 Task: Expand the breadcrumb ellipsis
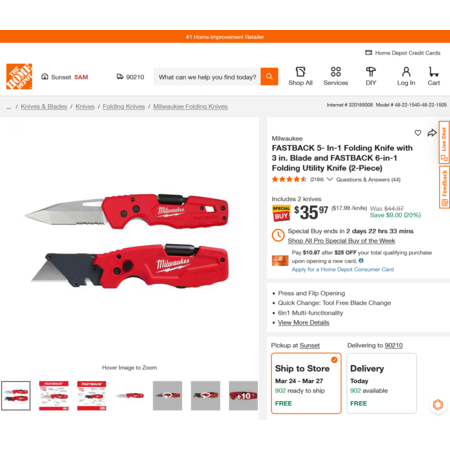[x=9, y=107]
